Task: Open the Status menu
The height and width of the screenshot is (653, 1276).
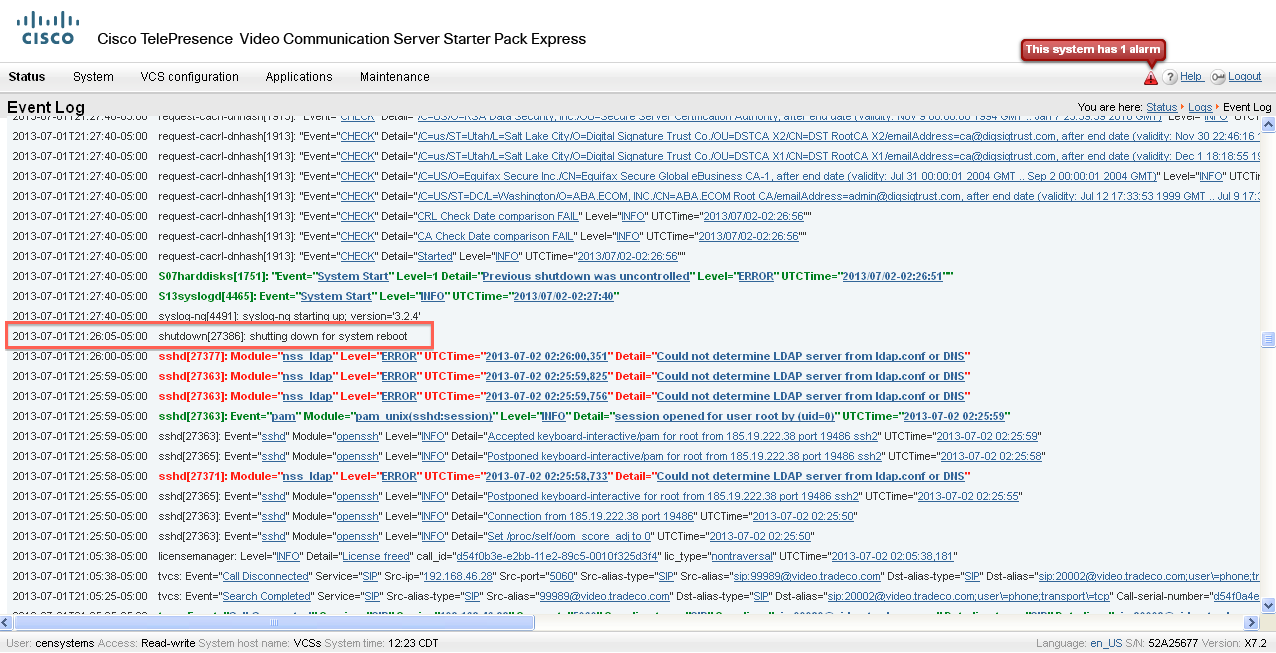Action: coord(27,77)
